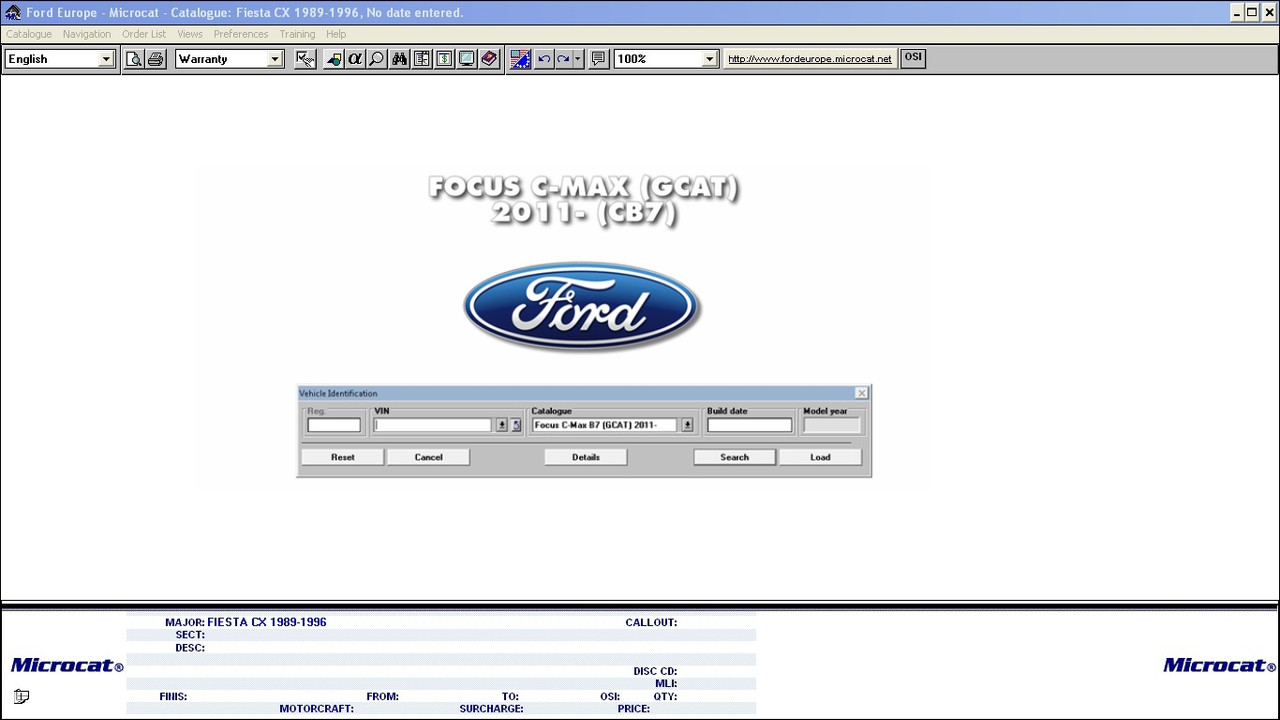Click the magnifying glass search icon
The image size is (1280, 720).
(x=376, y=59)
